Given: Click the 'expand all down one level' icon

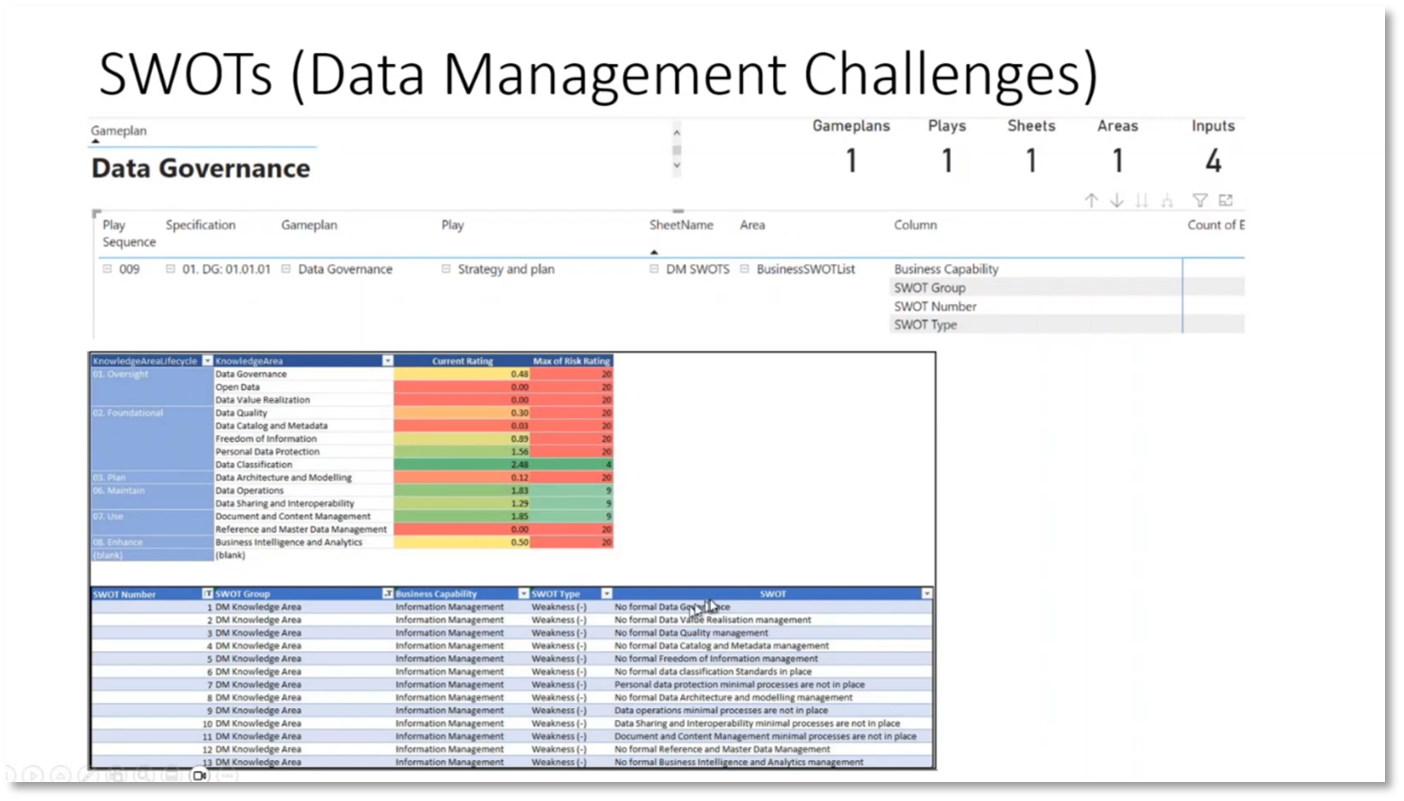Looking at the screenshot, I should (x=1166, y=200).
